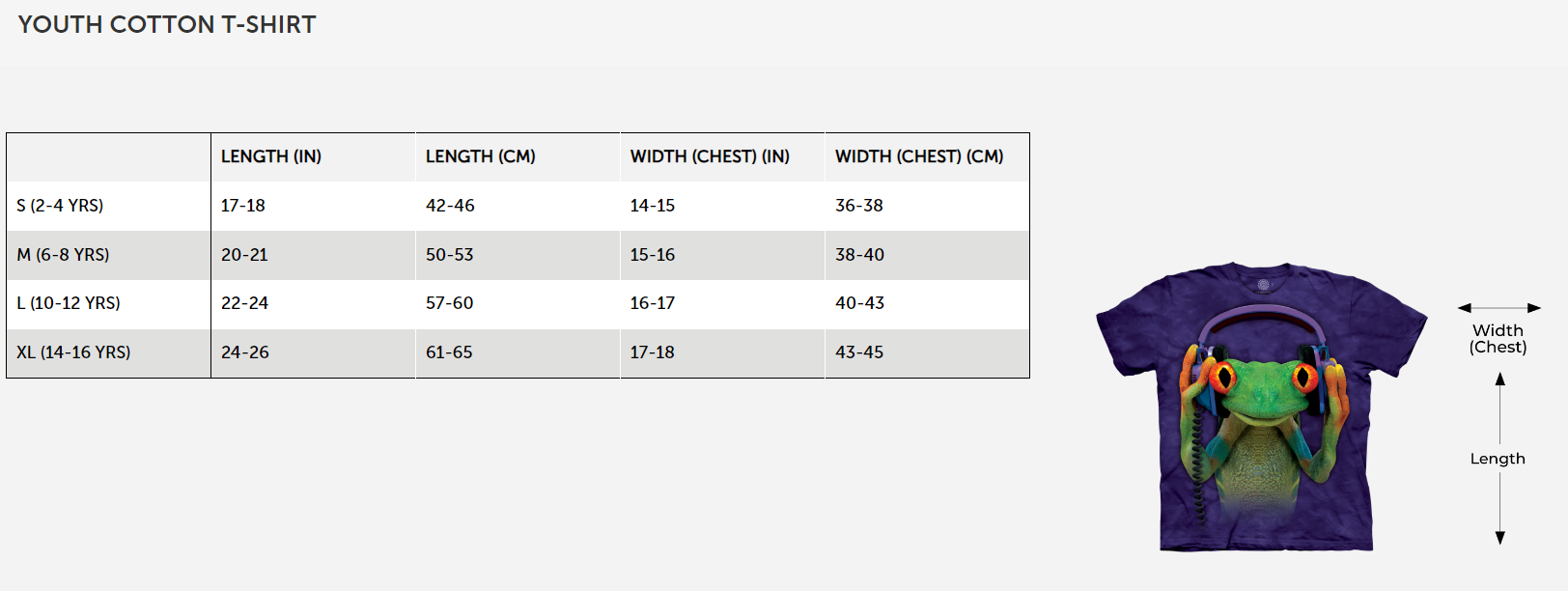1568x591 pixels.
Task: Select the Length (IN) column header
Action: coord(271,156)
